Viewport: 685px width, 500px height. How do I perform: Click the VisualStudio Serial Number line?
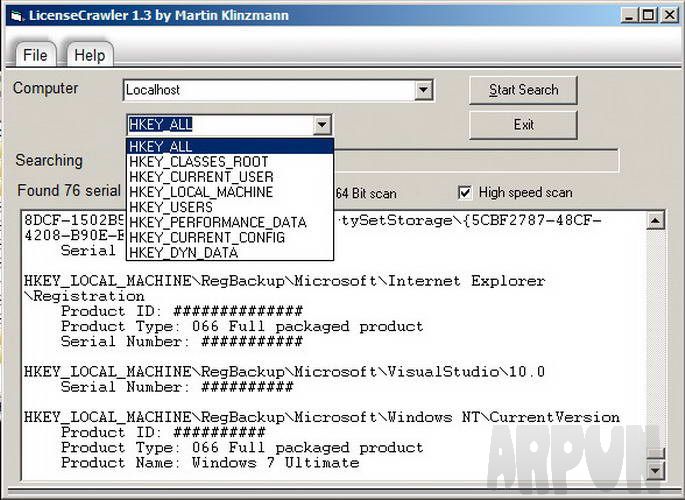coord(177,387)
